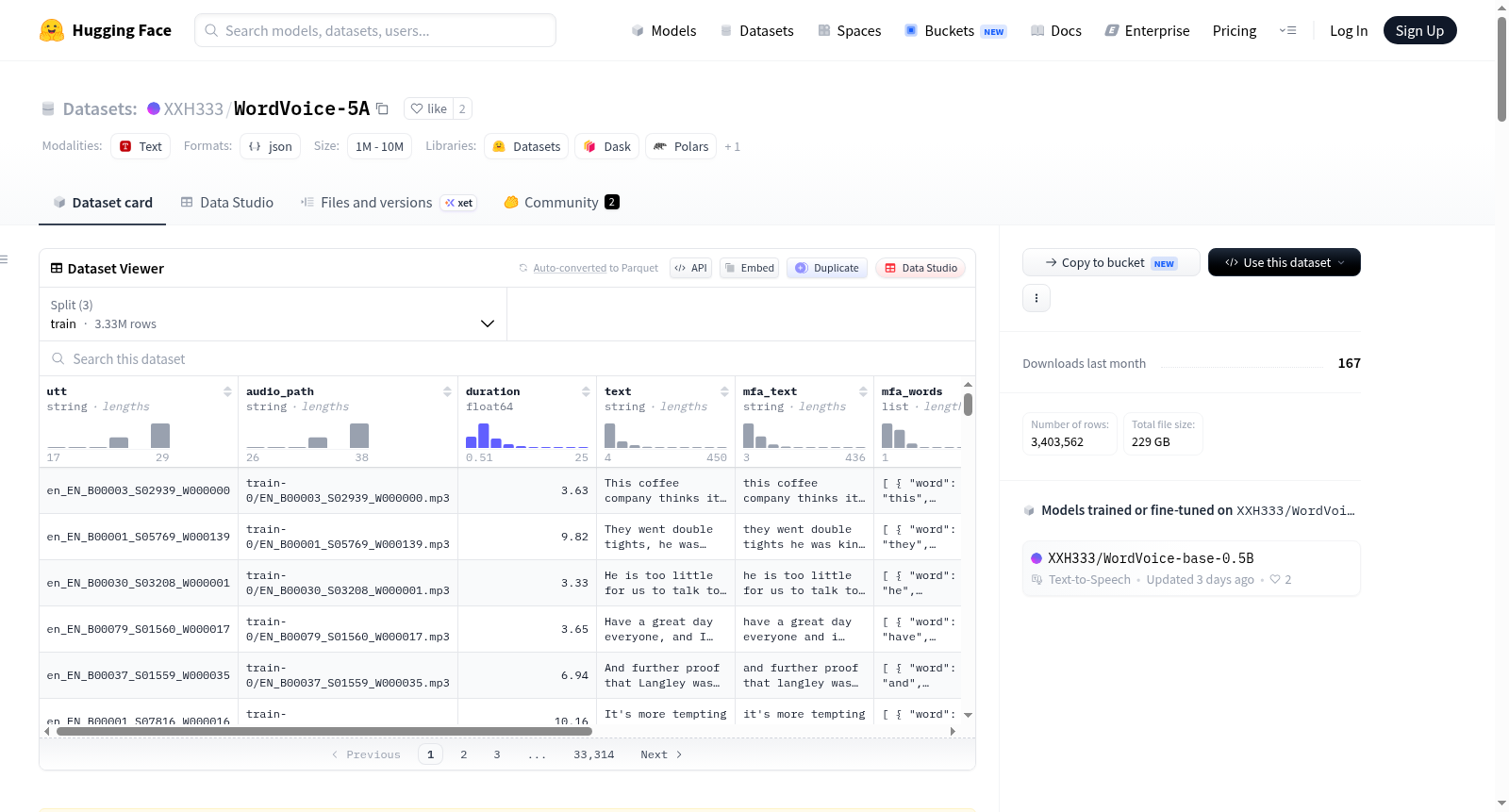Click the horizontal table scrollbar

[x=323, y=731]
